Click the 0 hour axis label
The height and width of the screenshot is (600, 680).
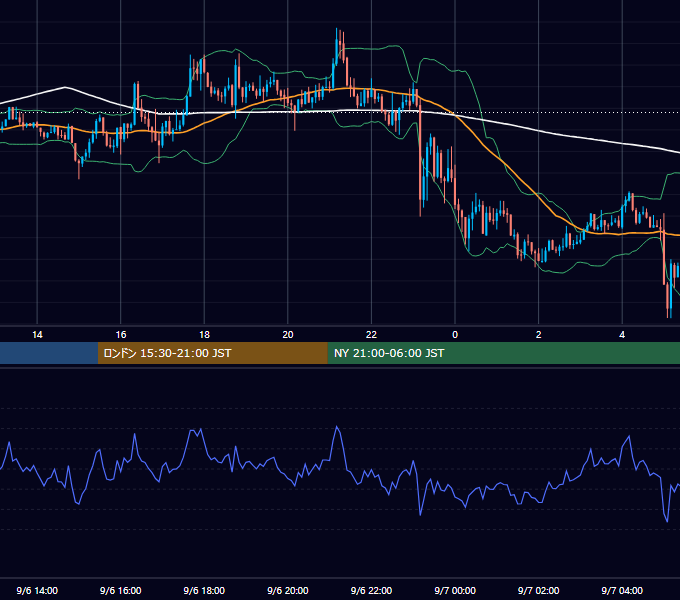click(455, 335)
